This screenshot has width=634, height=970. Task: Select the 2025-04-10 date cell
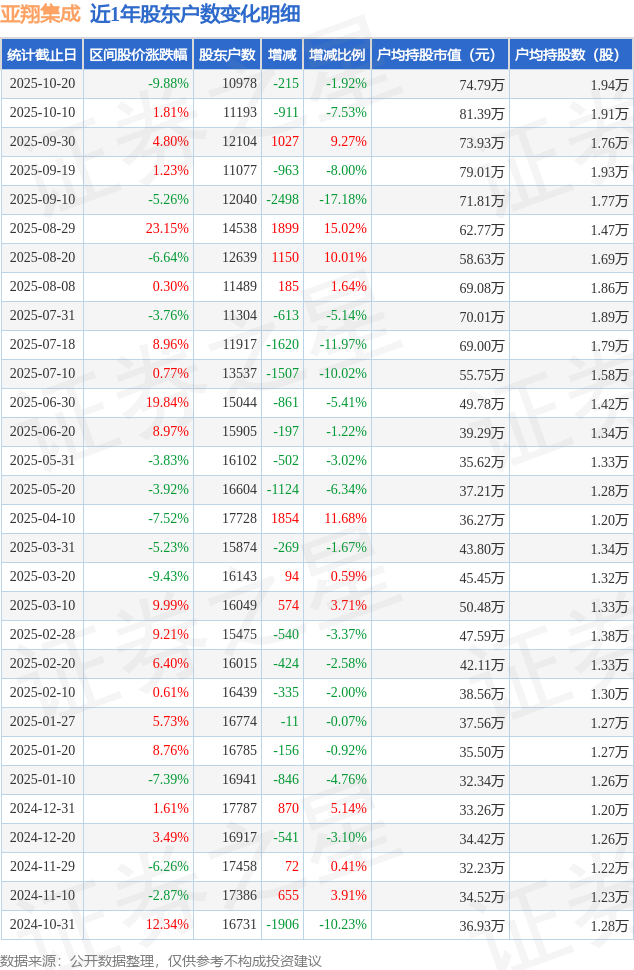pyautogui.click(x=42, y=519)
